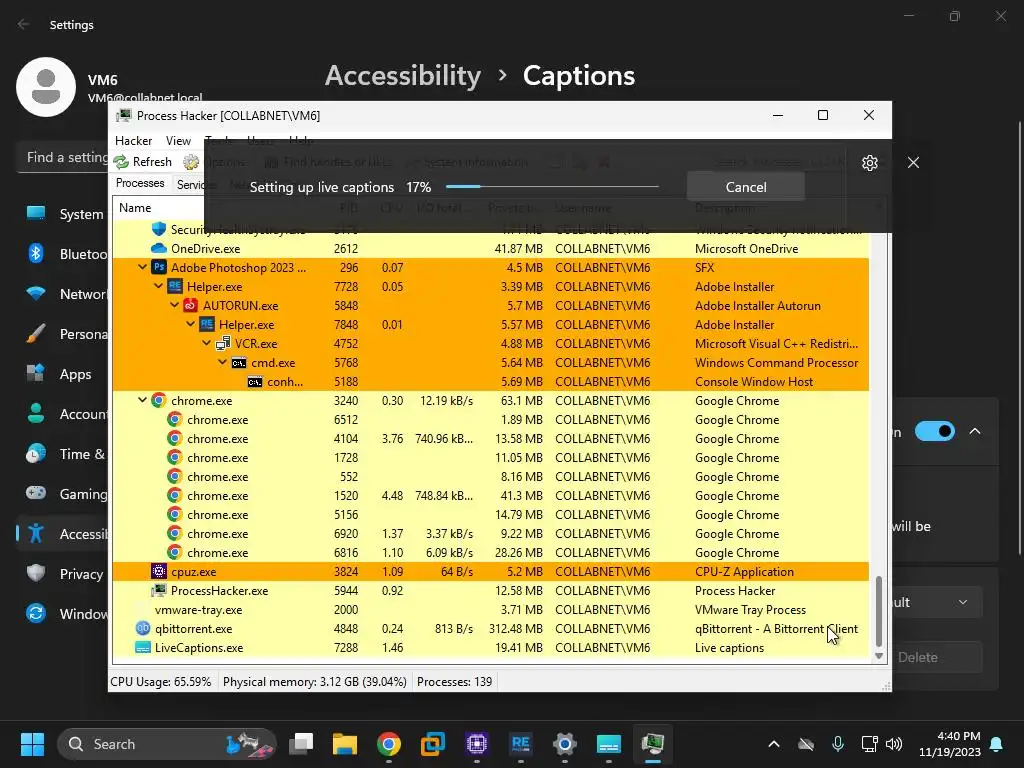Cancel the live captions setup
The image size is (1024, 768).
pyautogui.click(x=746, y=187)
